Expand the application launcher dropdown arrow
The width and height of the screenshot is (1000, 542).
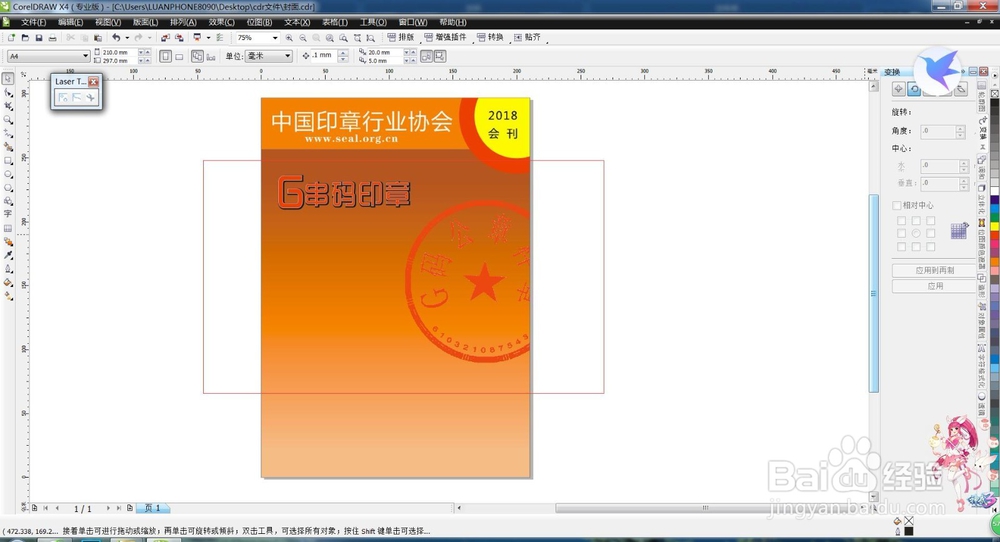point(208,38)
